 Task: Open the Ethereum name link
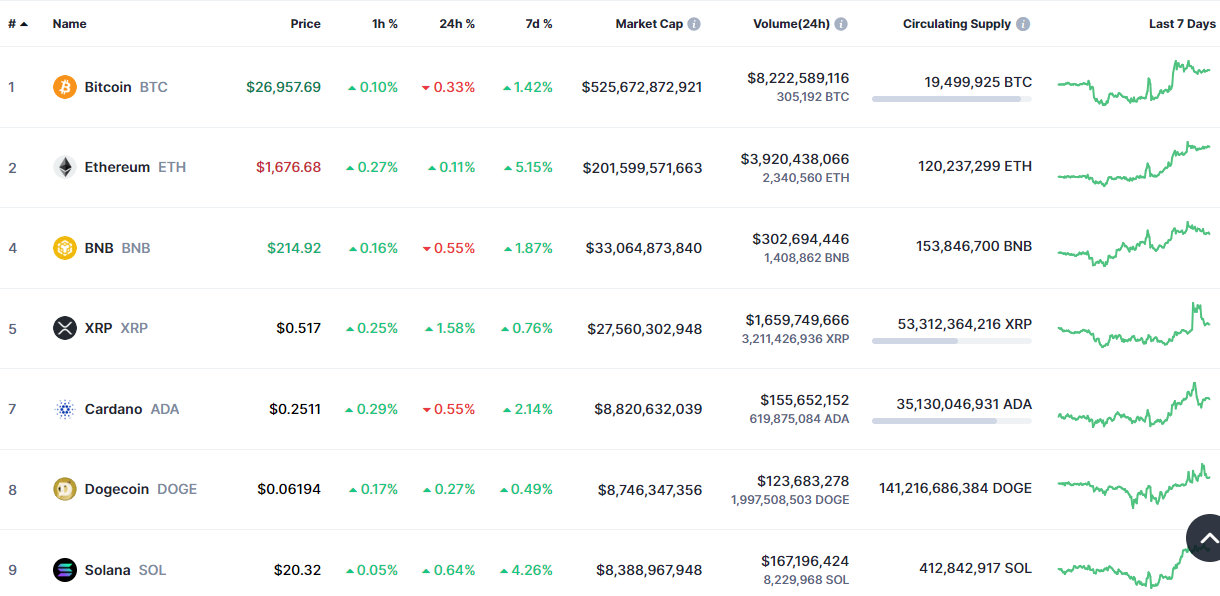[x=117, y=167]
